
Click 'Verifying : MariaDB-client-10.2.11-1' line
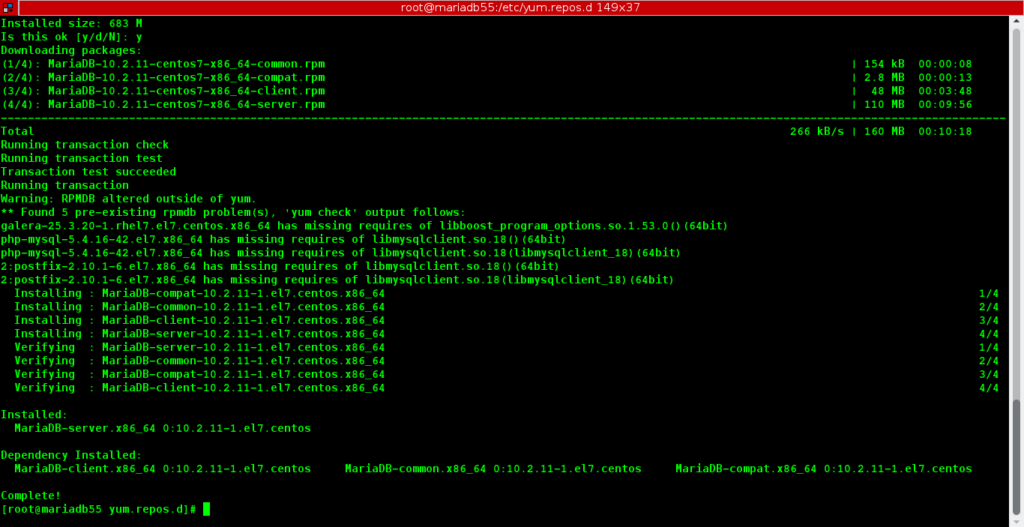(200, 388)
